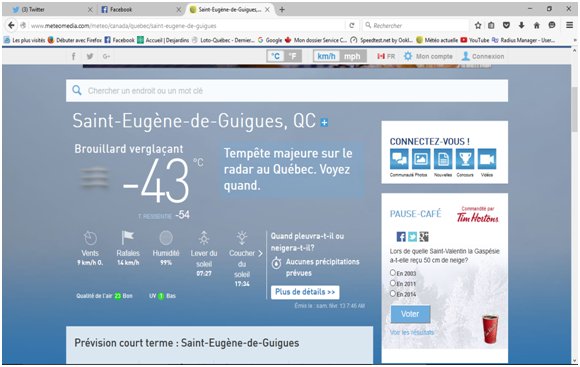580x367 pixels.
Task: Share page via Twitter header icon
Action: coord(90,56)
